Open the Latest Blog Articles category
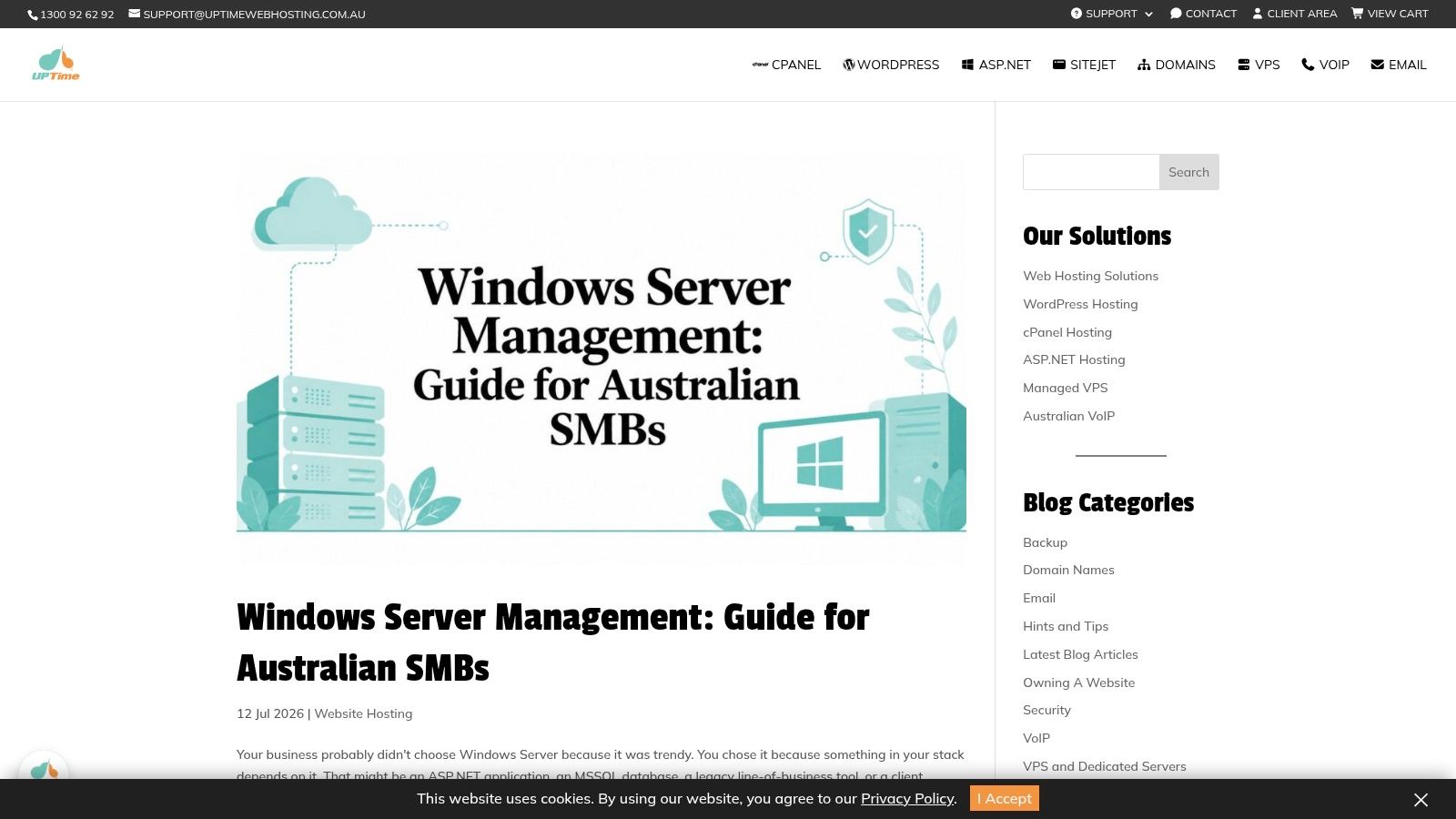Viewport: 1456px width, 819px height. 1080,654
